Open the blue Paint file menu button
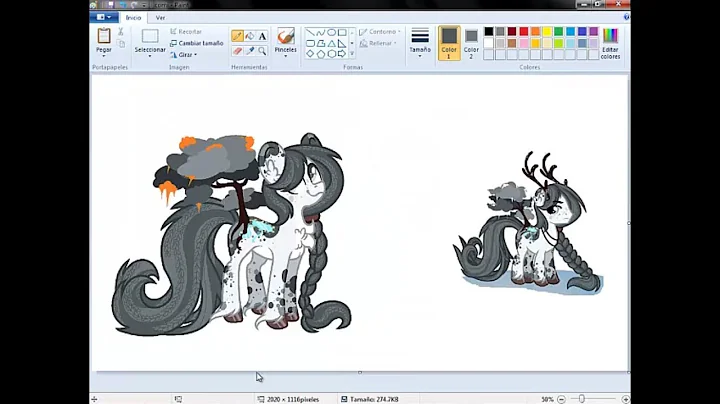 [104, 17]
